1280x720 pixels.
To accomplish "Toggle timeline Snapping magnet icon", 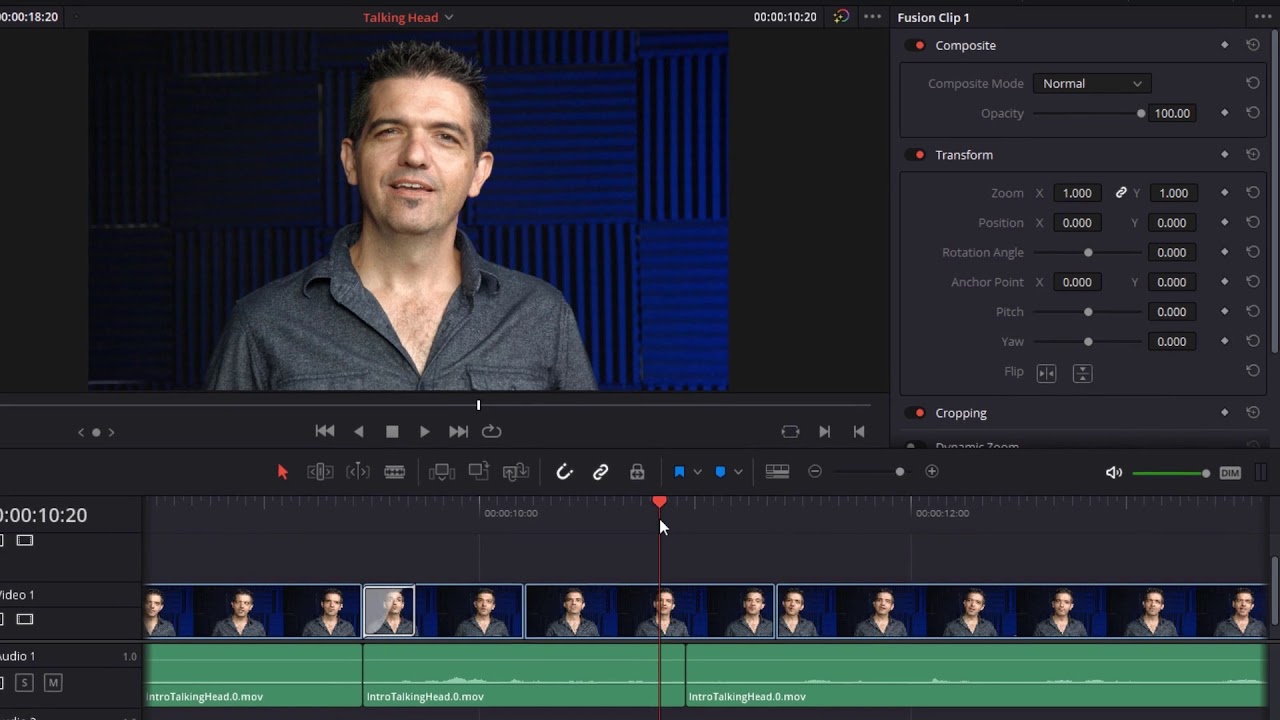I will click(x=564, y=472).
